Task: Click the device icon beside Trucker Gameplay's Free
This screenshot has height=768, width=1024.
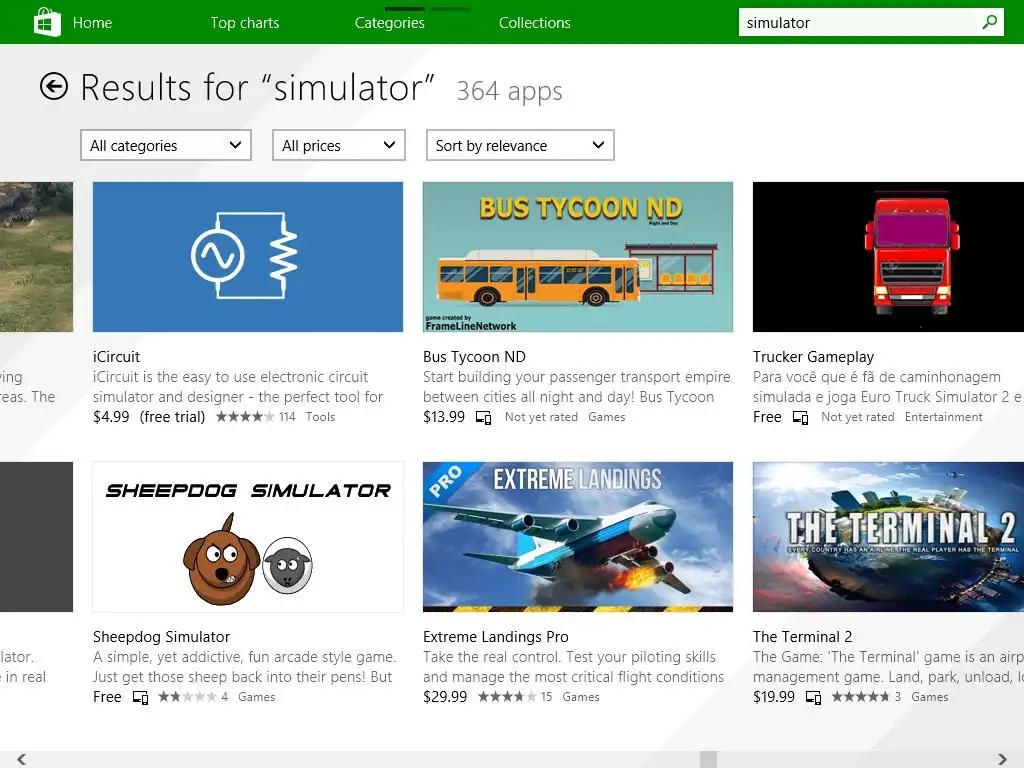Action: (x=800, y=417)
